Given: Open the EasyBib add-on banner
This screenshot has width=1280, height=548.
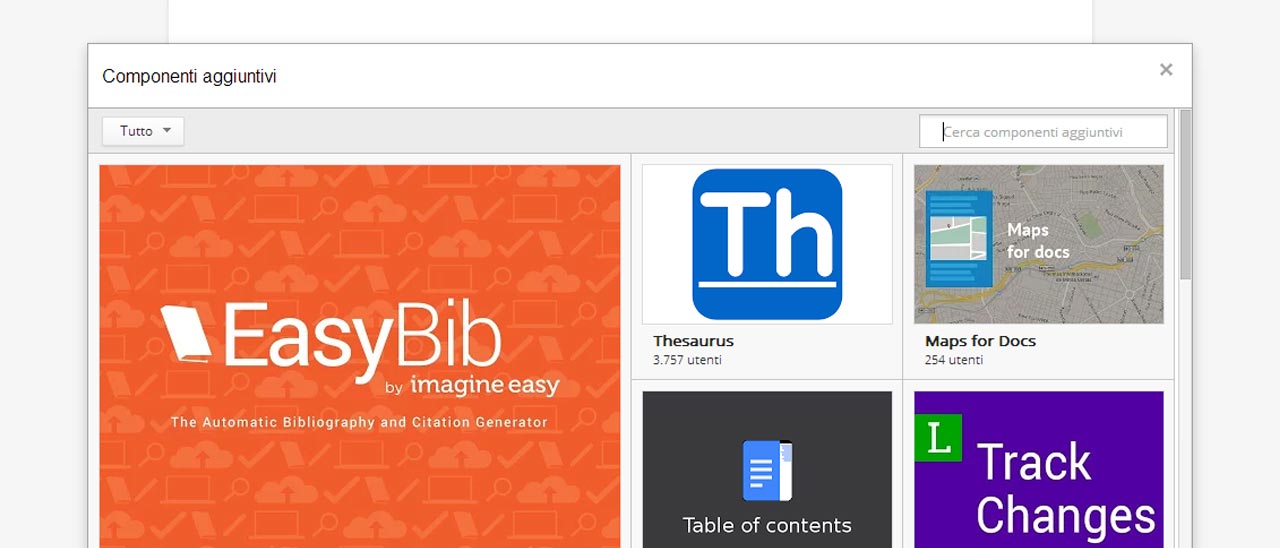Looking at the screenshot, I should pos(360,356).
